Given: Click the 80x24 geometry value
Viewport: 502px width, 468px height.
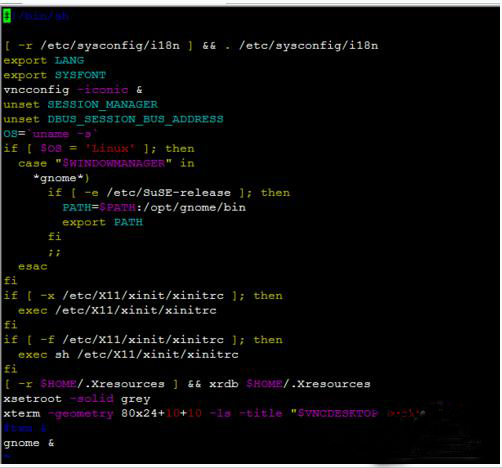Looking at the screenshot, I should click(139, 413).
